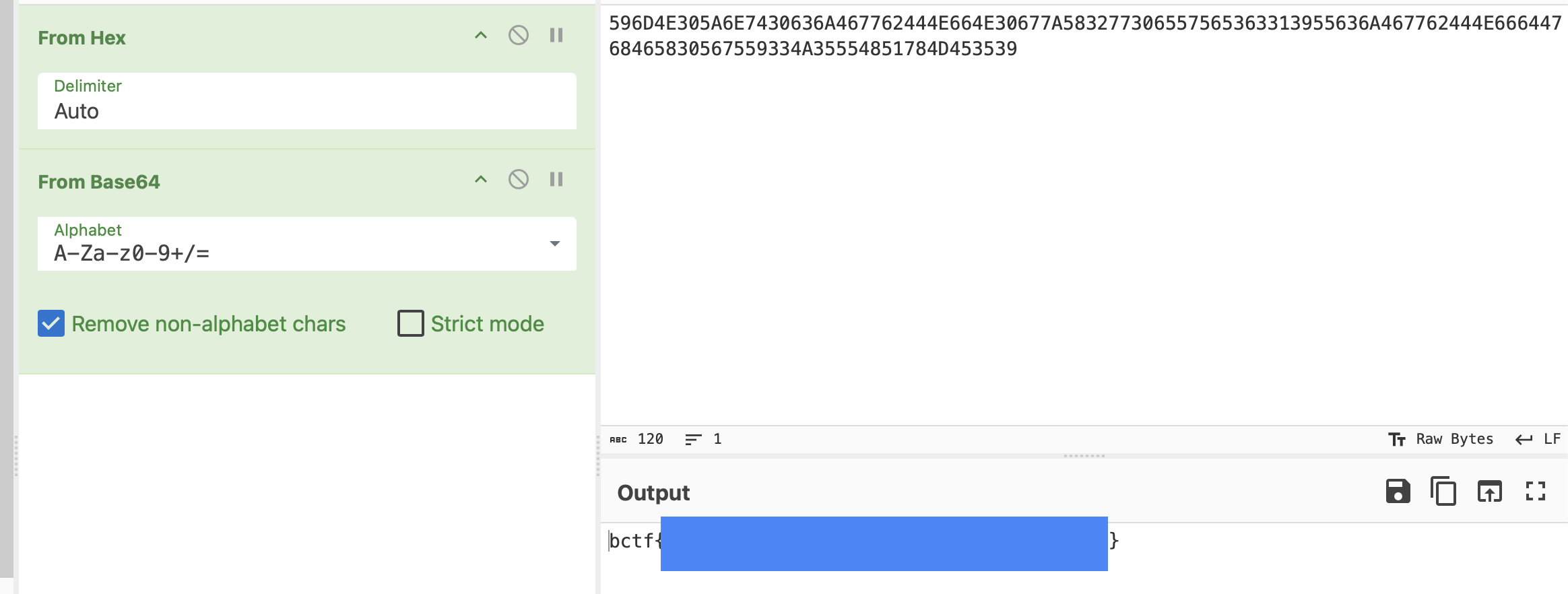This screenshot has height=594, width=1568.
Task: Enable Strict mode checkbox
Action: pos(411,324)
